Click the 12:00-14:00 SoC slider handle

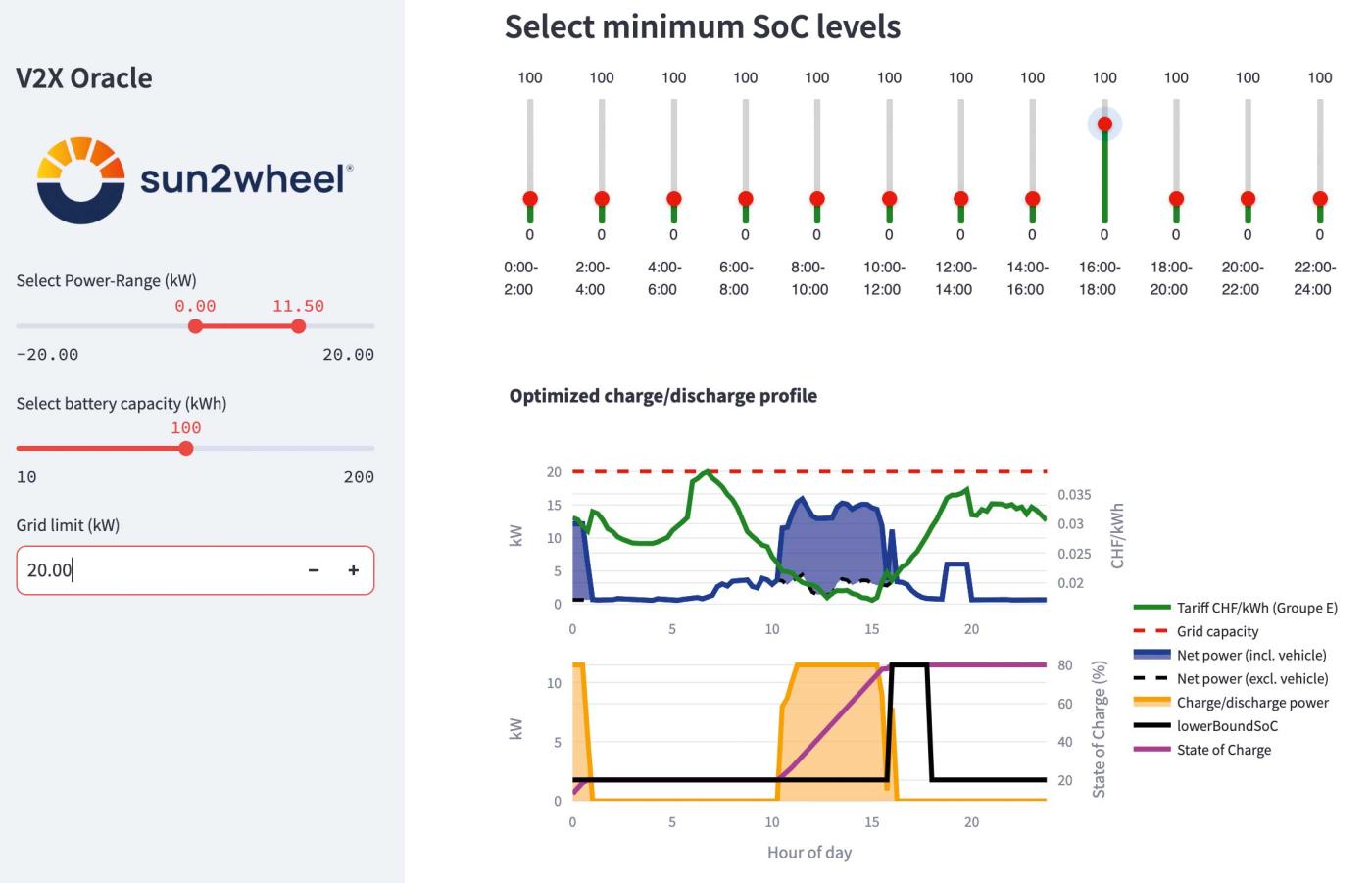click(x=960, y=199)
